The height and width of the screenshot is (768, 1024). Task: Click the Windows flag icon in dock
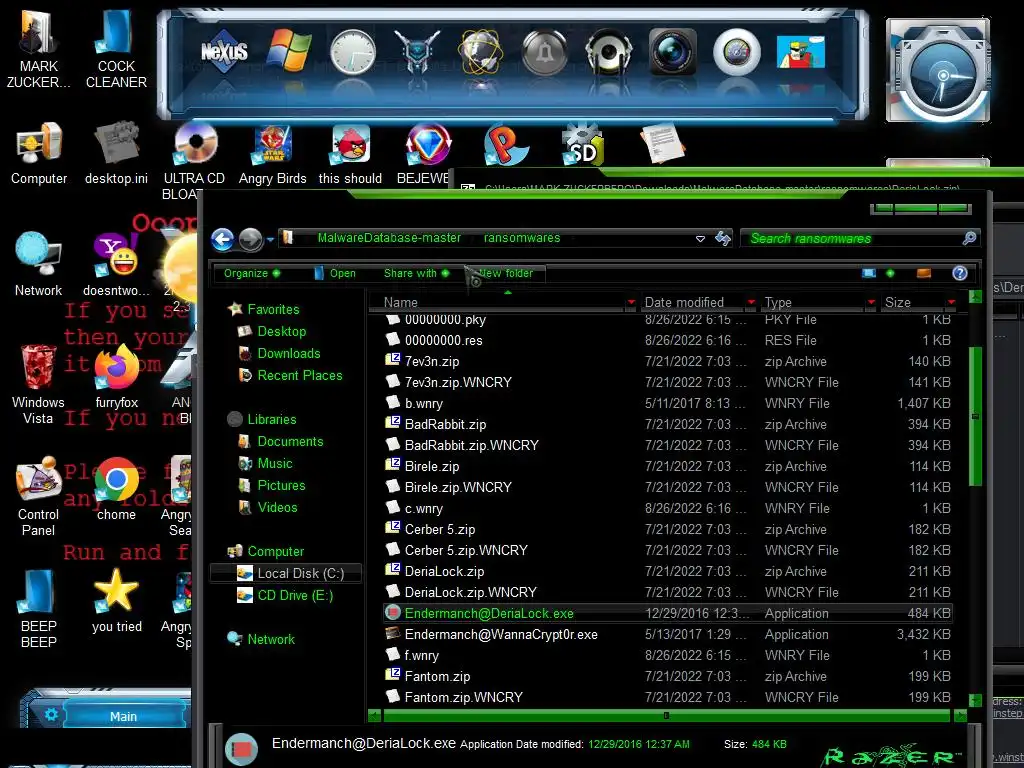[289, 50]
